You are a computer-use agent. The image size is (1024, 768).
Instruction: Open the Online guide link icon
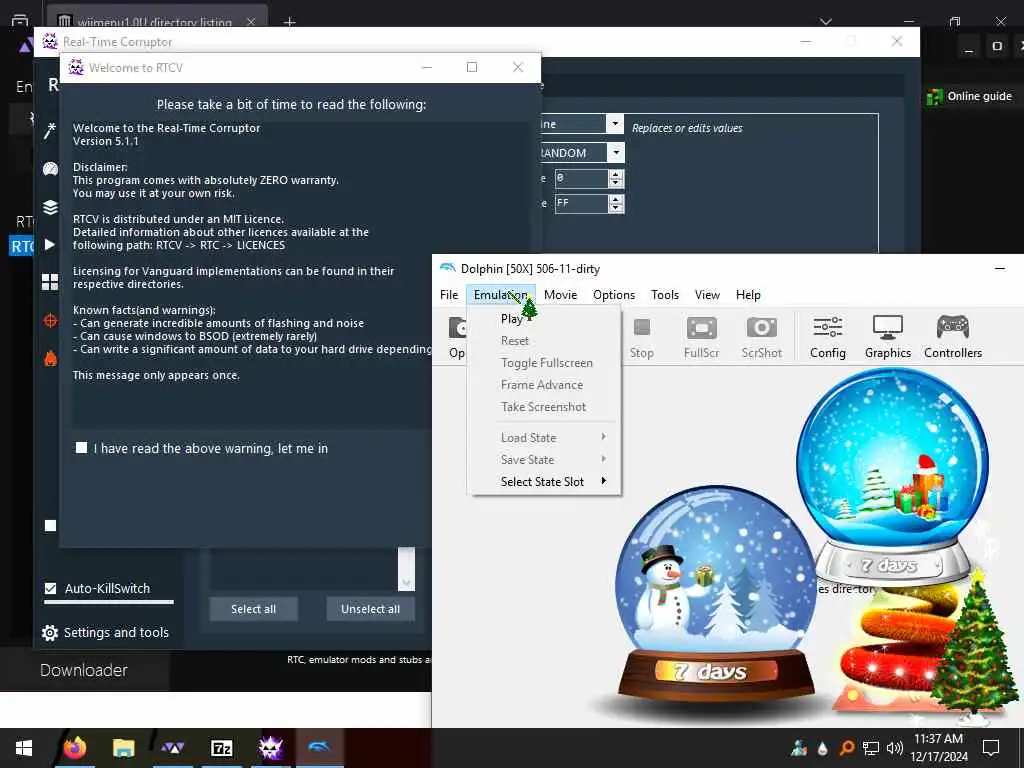[x=935, y=97]
